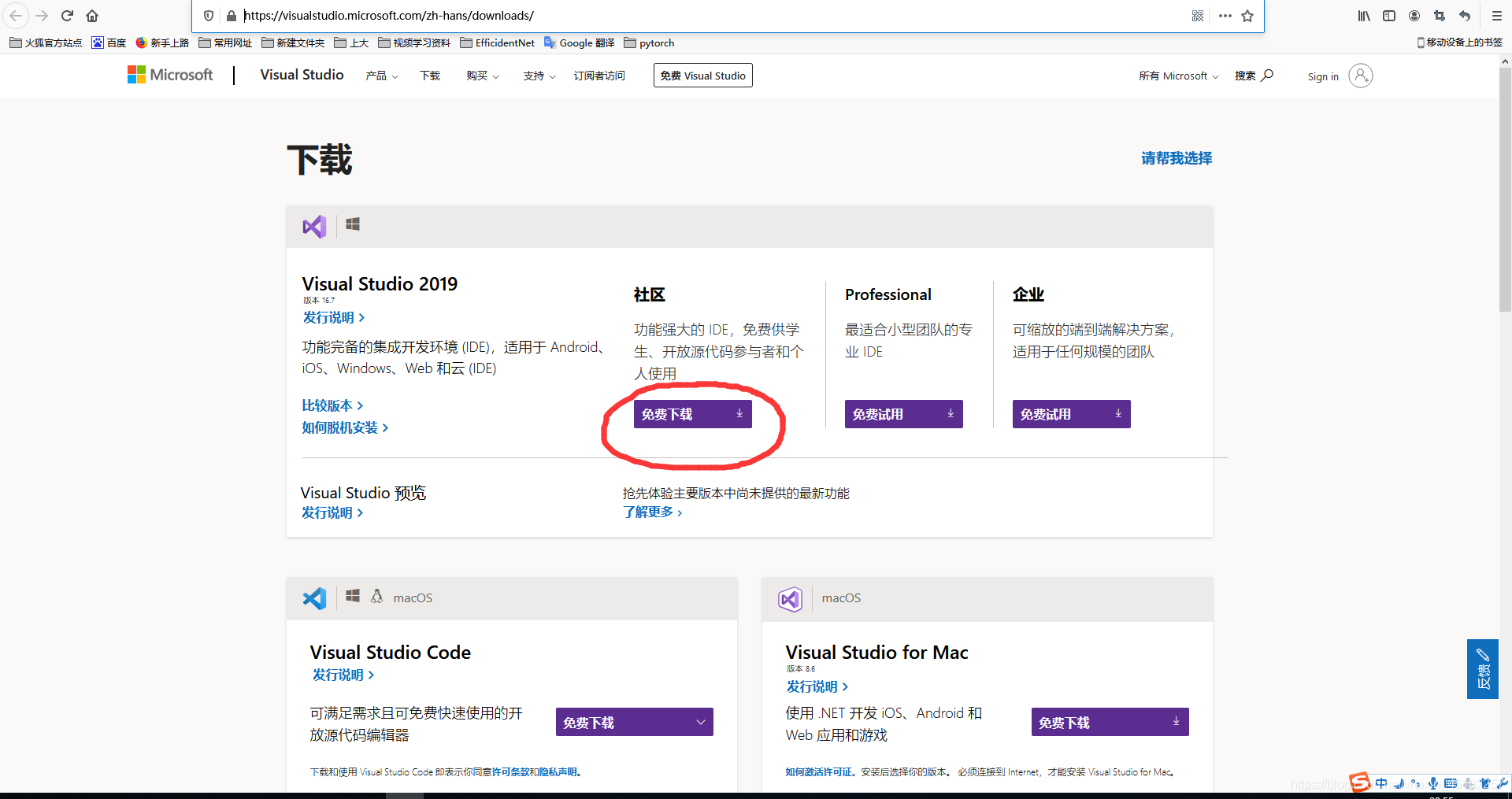Viewport: 1512px width, 799px height.
Task: Click the Windows icon in VS Code card header
Action: click(x=353, y=597)
